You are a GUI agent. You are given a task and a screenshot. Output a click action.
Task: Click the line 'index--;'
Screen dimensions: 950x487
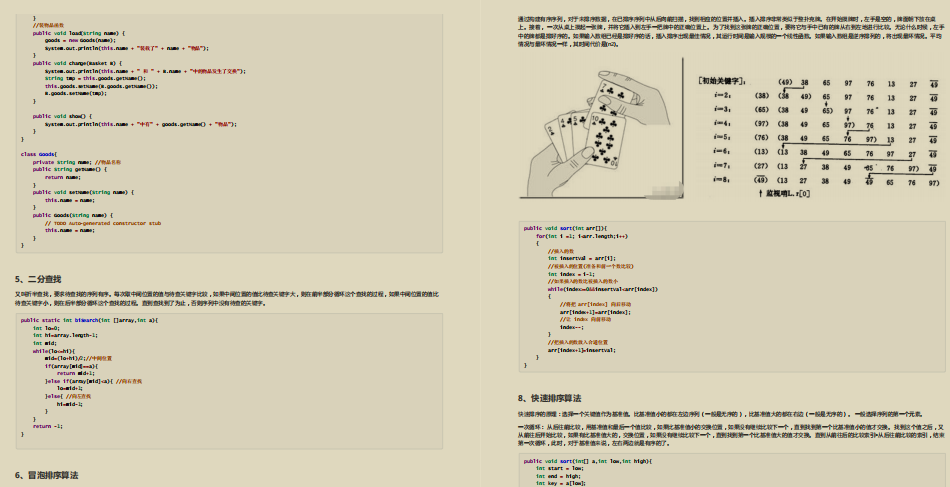572,328
